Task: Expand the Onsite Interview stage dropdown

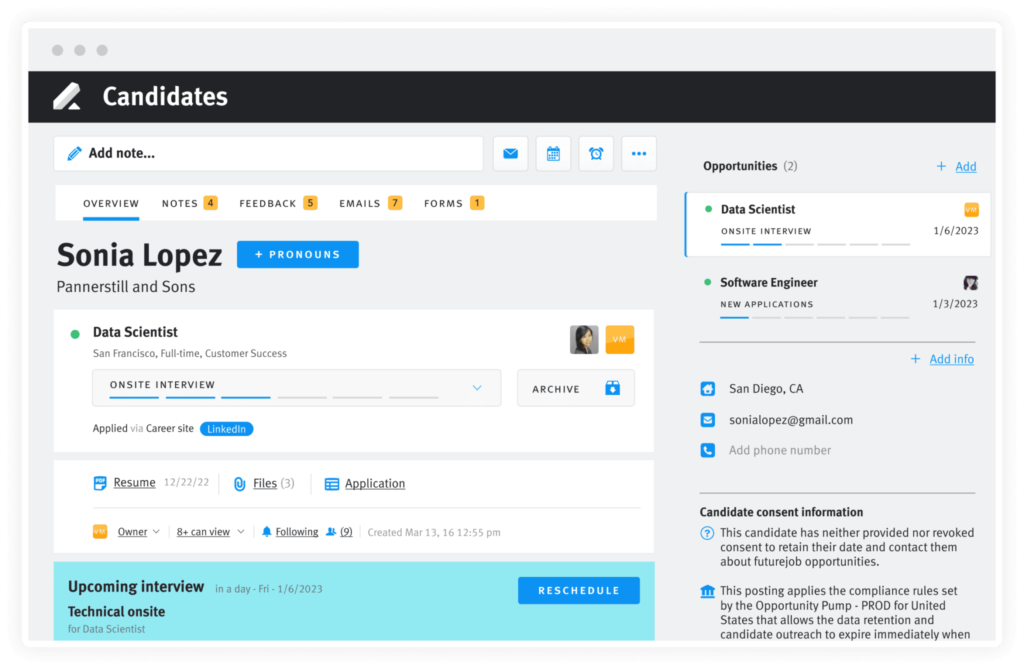Action: pyautogui.click(x=477, y=388)
